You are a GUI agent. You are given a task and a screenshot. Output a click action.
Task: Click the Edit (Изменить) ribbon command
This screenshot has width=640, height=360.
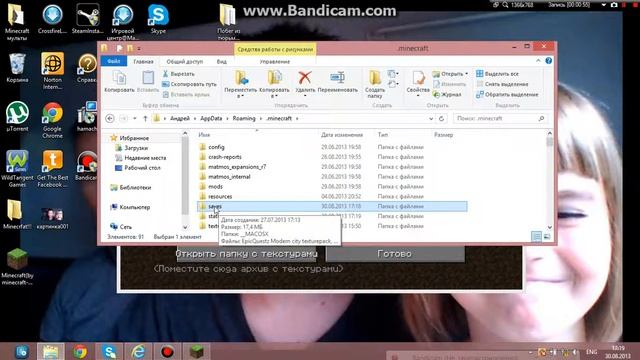(x=449, y=84)
